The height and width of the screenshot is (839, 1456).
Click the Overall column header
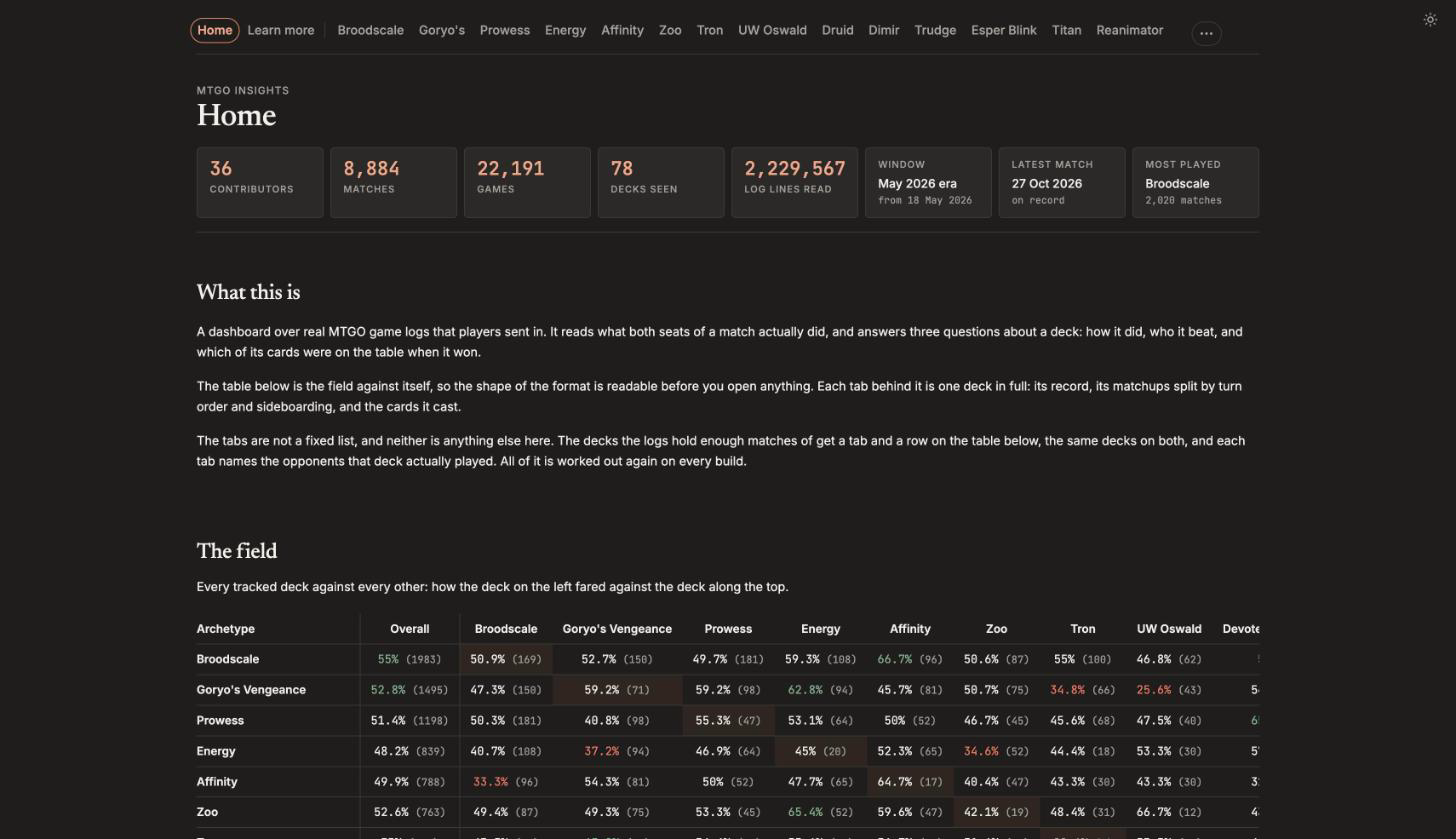pos(410,629)
